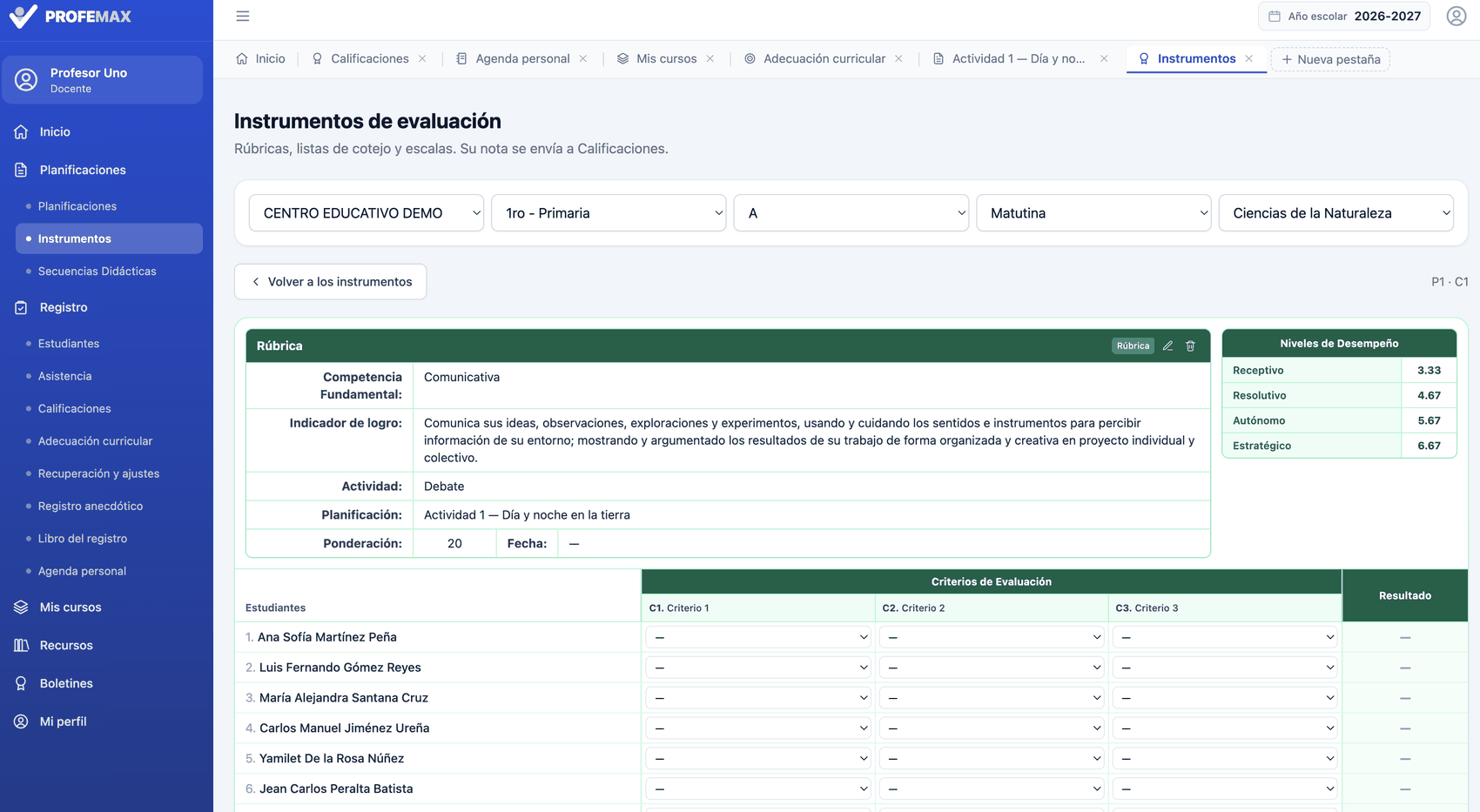The image size is (1480, 812).
Task: Open the CENTRO EDUCATIVO DEMO dropdown
Action: coord(367,212)
